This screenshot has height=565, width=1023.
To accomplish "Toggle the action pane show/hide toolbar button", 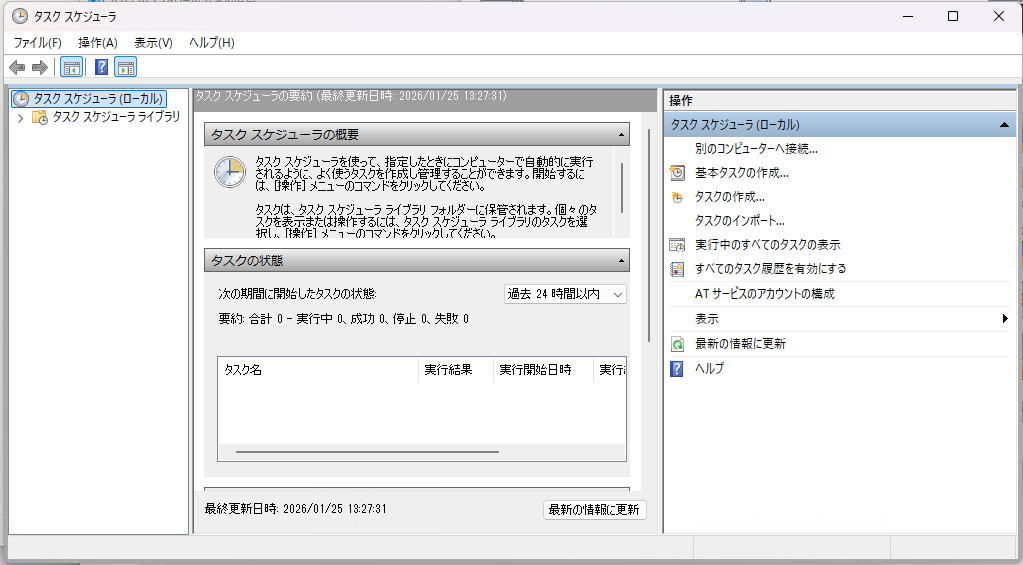I will click(125, 67).
